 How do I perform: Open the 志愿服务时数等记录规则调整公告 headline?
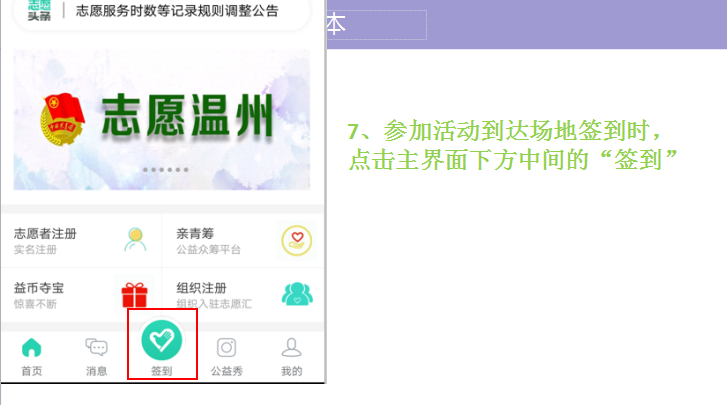[177, 11]
